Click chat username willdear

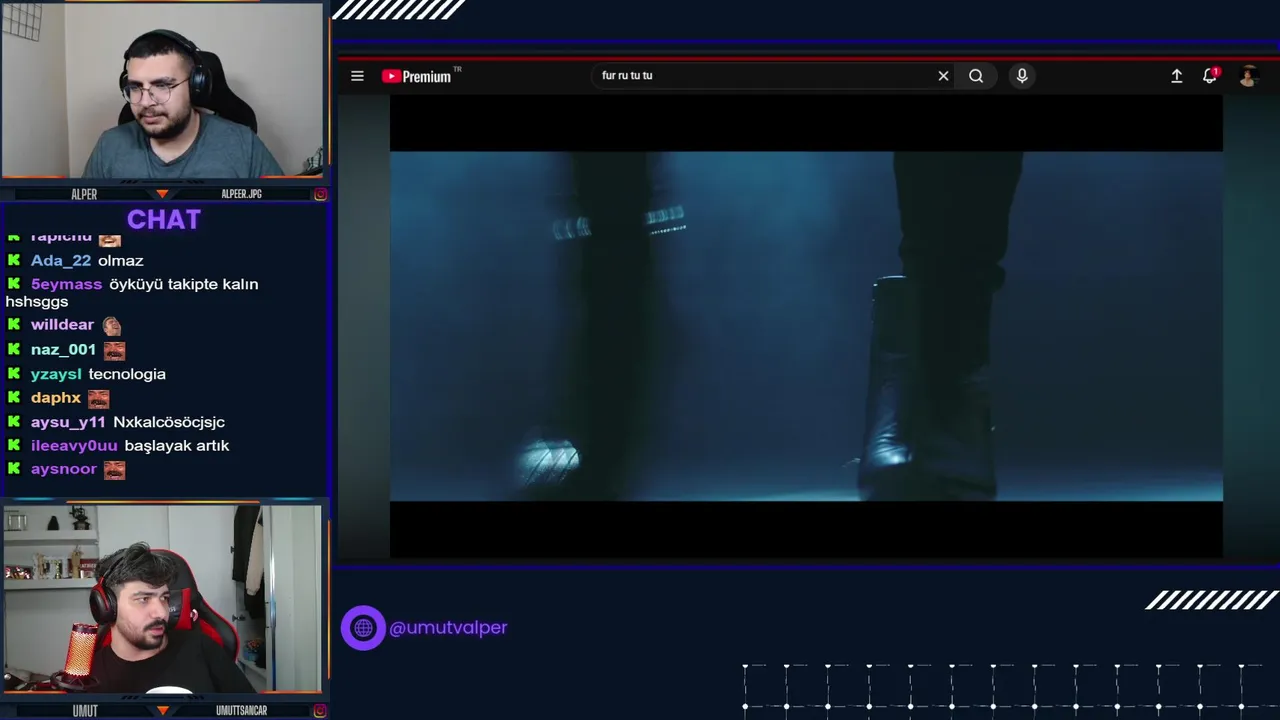pos(62,325)
